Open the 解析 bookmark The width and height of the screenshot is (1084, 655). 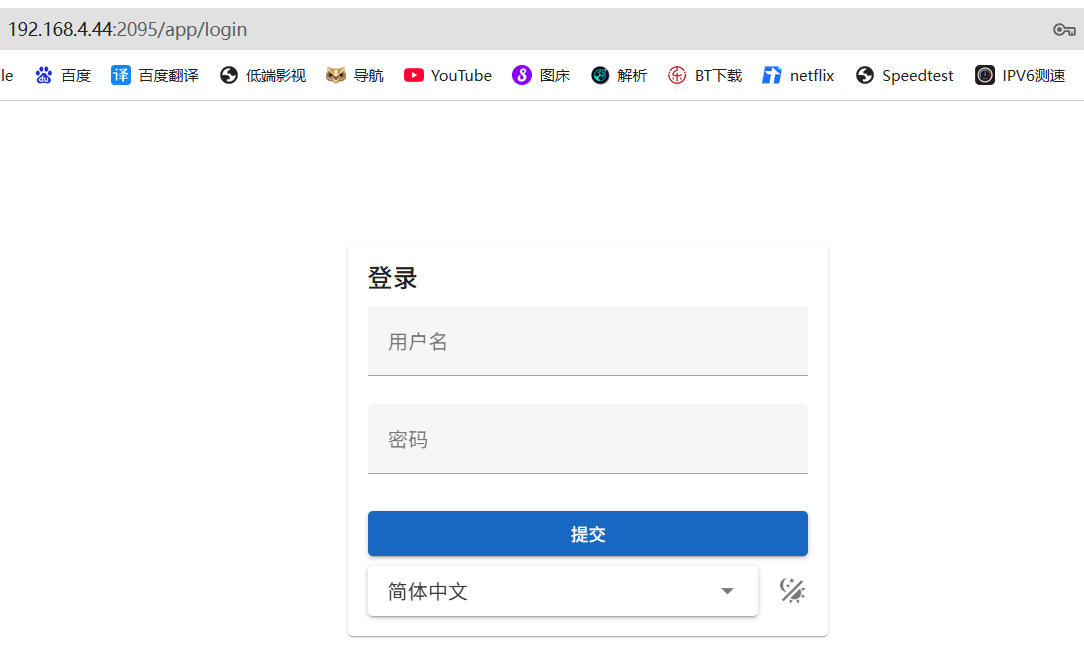tap(619, 76)
